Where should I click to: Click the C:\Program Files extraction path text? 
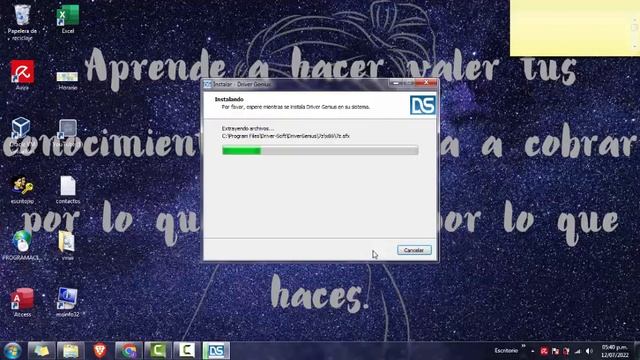click(x=286, y=136)
